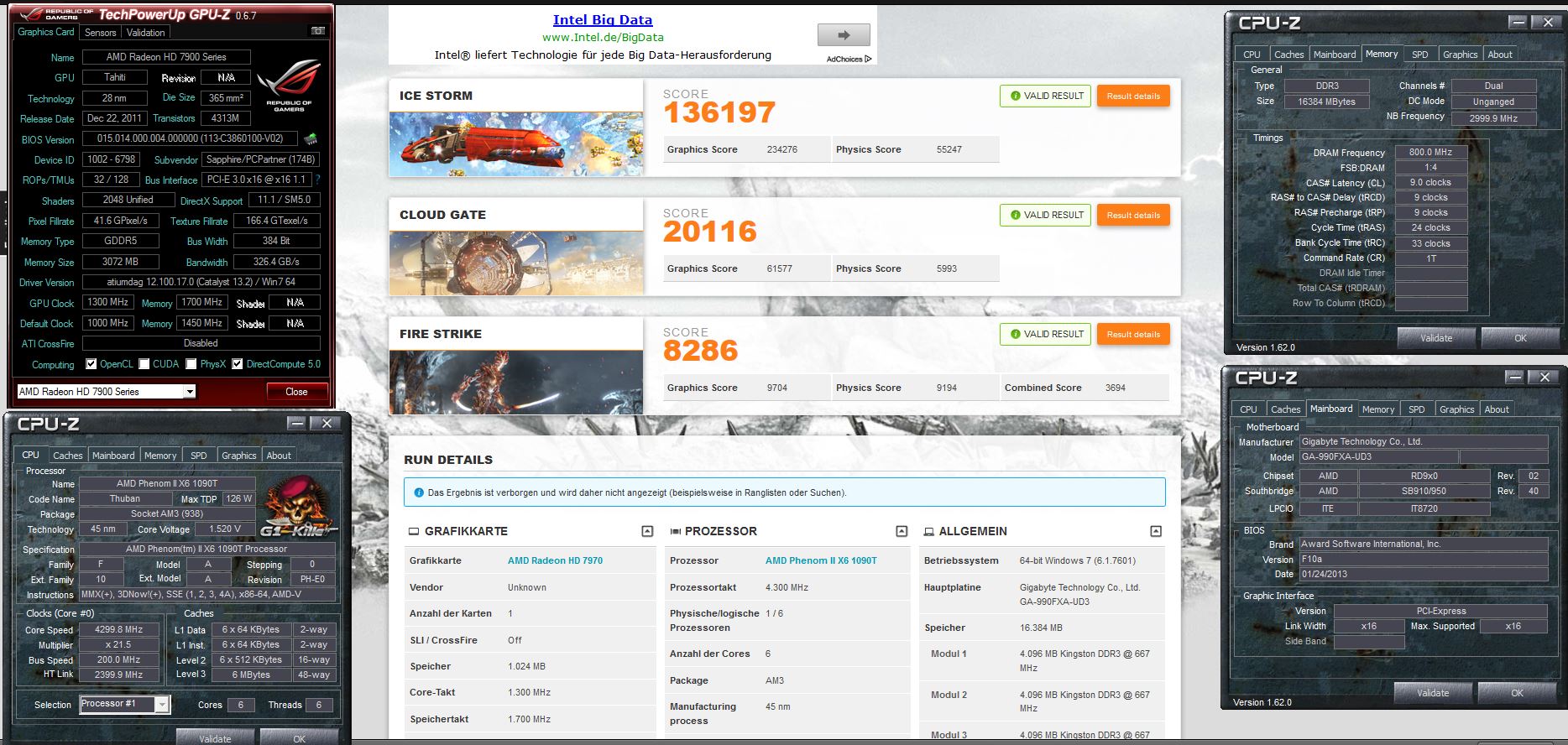Collapse the Grafikkarte section
The height and width of the screenshot is (745, 1568).
pos(647,531)
